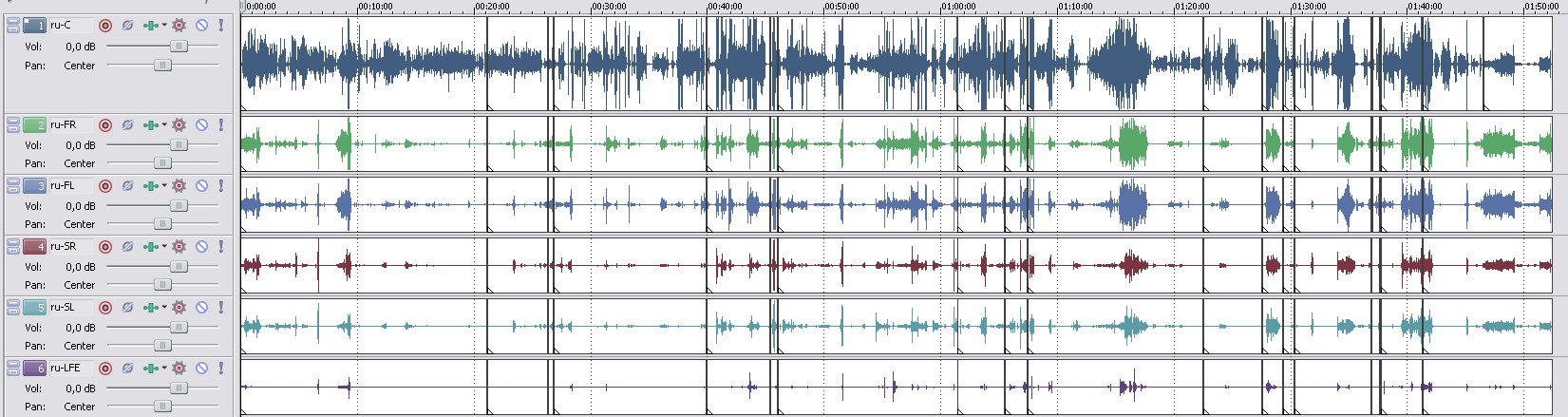Viewport: 1568px width, 417px height.
Task: Click the ru-FR pan slider handle
Action: [x=162, y=163]
